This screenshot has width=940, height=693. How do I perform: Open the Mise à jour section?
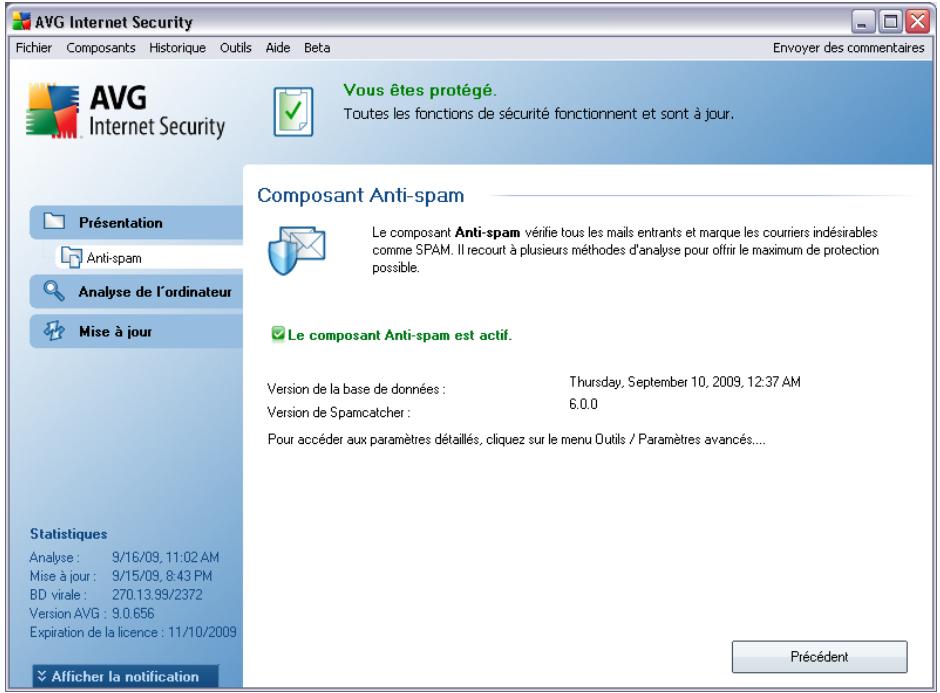point(137,332)
